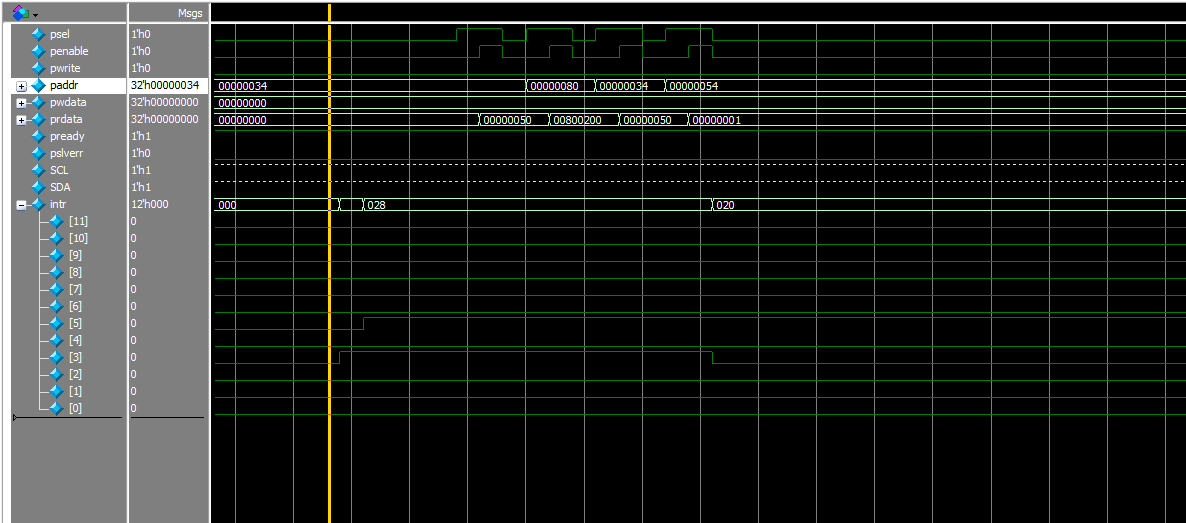Click the paddr signal diamond icon

tap(39, 86)
